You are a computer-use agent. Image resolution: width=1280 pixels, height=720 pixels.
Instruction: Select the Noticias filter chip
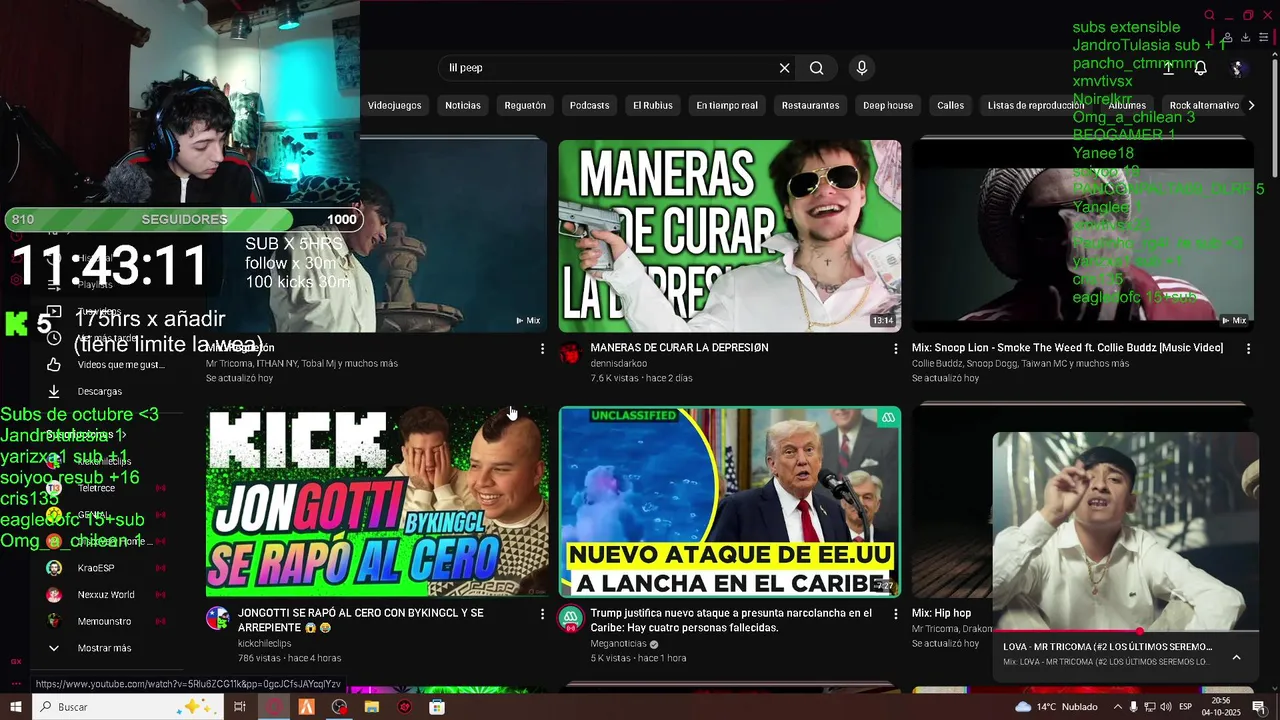click(463, 105)
